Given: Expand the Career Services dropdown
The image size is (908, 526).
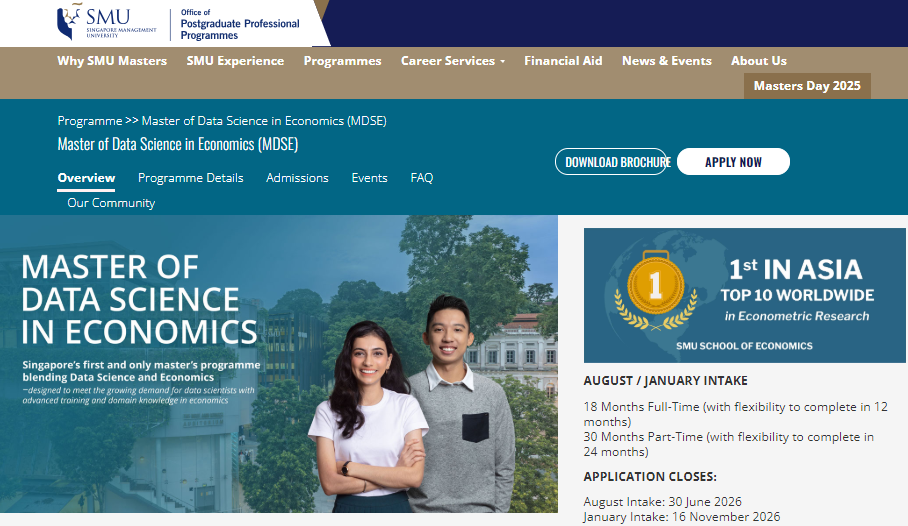Looking at the screenshot, I should pyautogui.click(x=452, y=61).
